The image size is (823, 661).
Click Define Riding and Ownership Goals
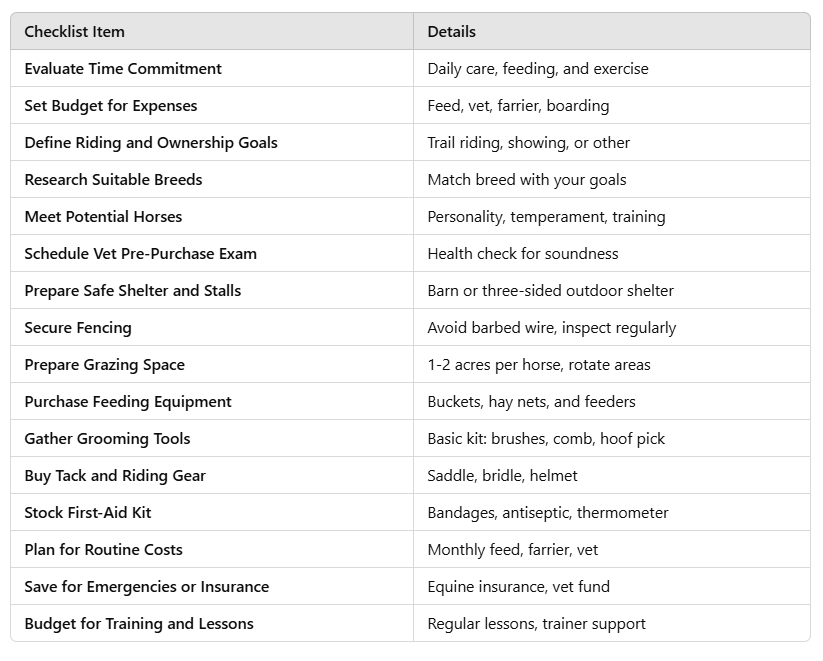click(x=151, y=143)
